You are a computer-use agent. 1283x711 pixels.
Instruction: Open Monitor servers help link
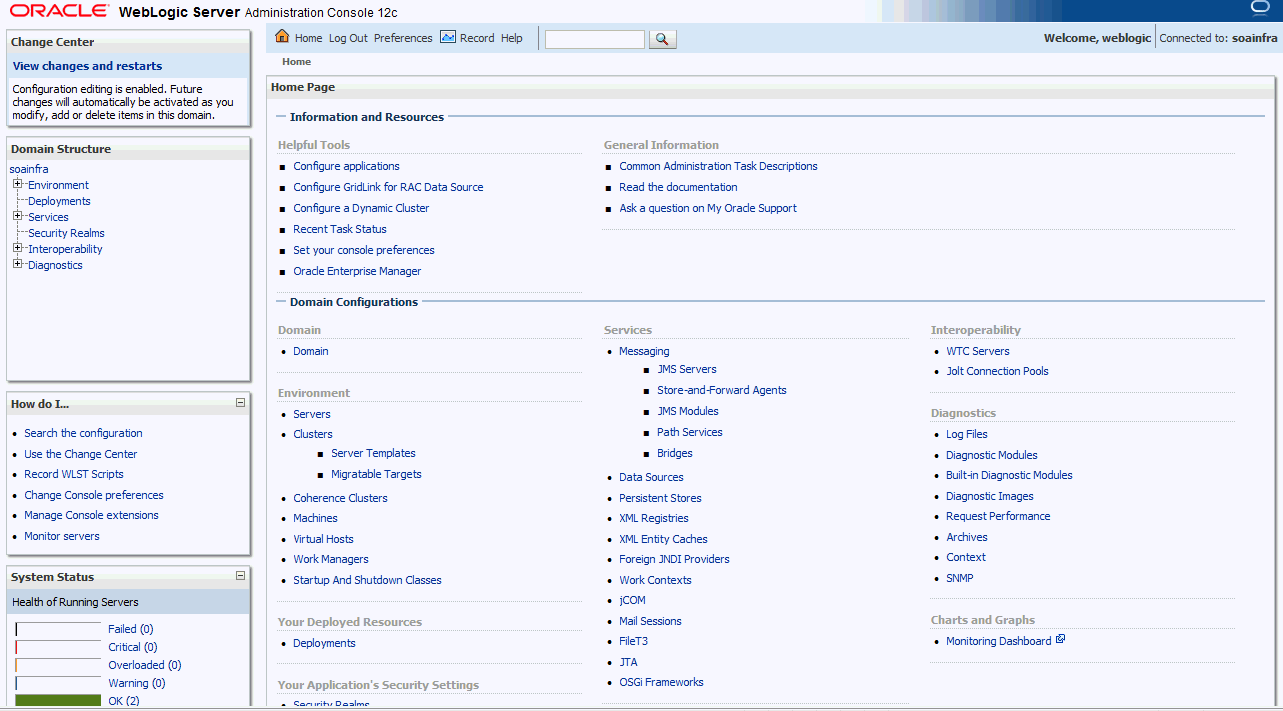point(62,536)
